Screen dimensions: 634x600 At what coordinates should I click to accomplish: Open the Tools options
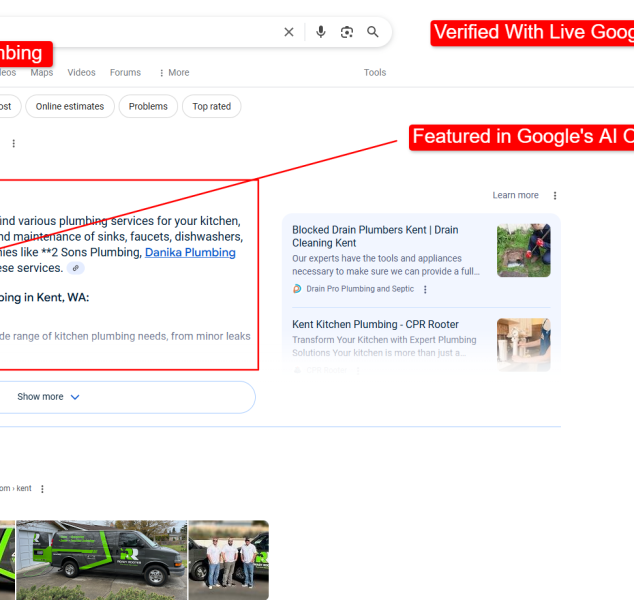tap(375, 72)
